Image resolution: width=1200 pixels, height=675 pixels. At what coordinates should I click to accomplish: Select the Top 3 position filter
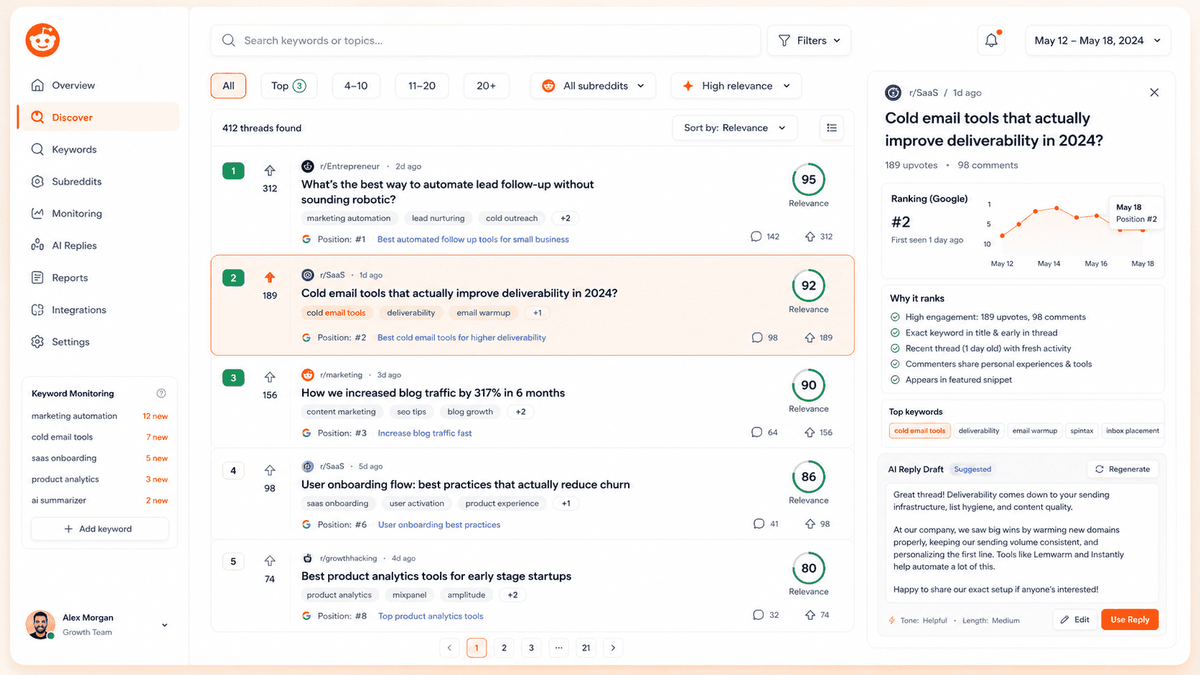coord(289,86)
